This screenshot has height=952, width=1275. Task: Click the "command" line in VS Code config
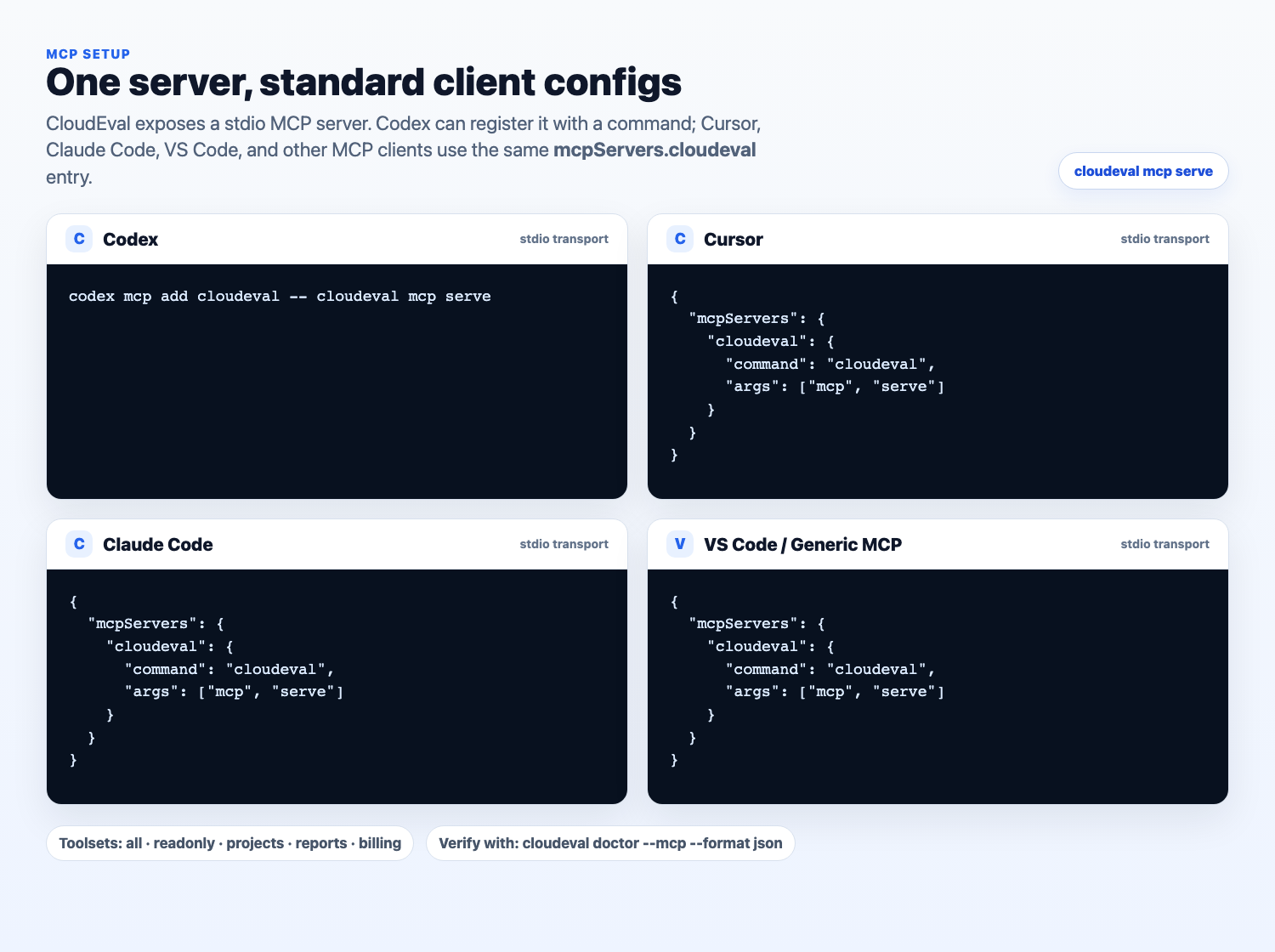(830, 669)
